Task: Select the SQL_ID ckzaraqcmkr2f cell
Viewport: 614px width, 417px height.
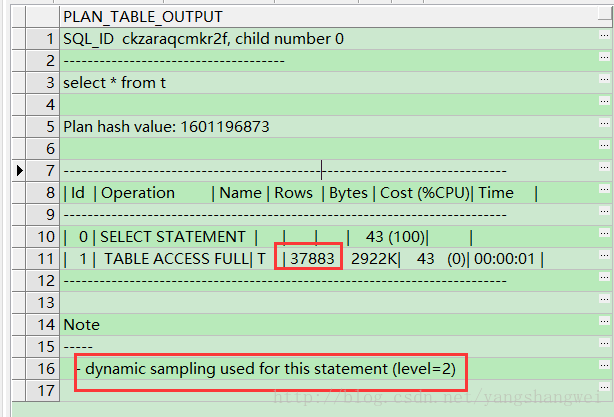Action: tap(203, 39)
